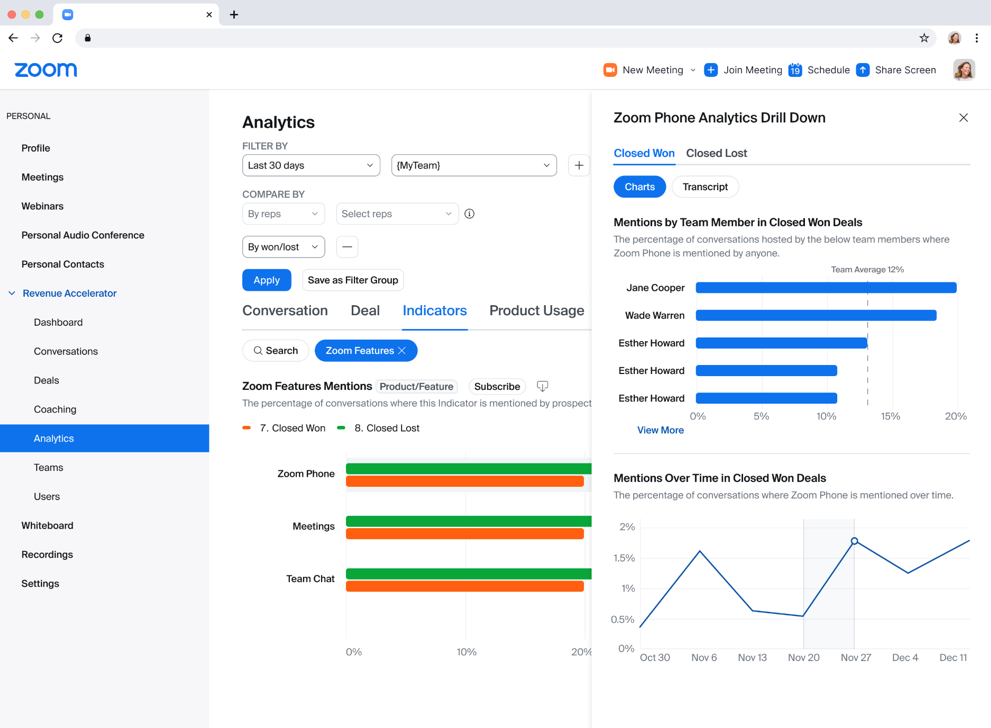Click the highlighted Nov 27 data point
Image resolution: width=991 pixels, height=728 pixels.
click(854, 541)
